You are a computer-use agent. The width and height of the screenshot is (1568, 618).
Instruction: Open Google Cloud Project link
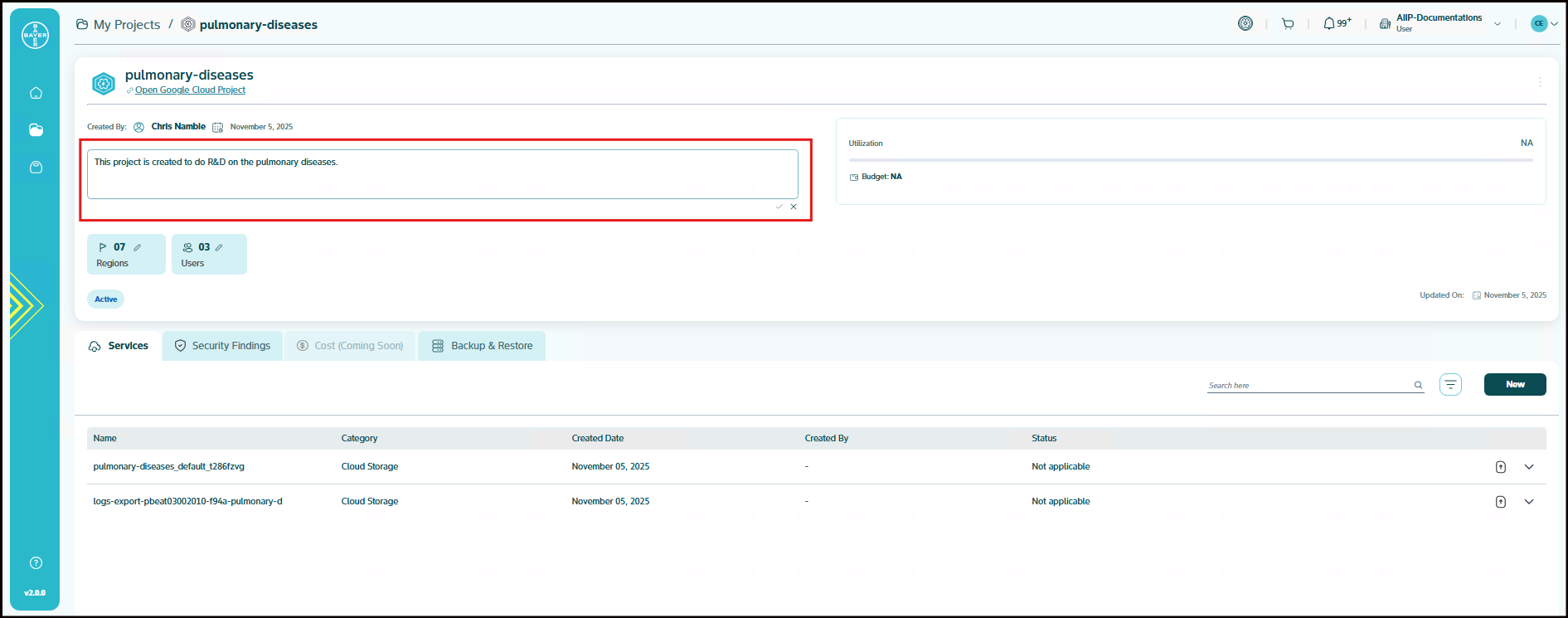(190, 90)
